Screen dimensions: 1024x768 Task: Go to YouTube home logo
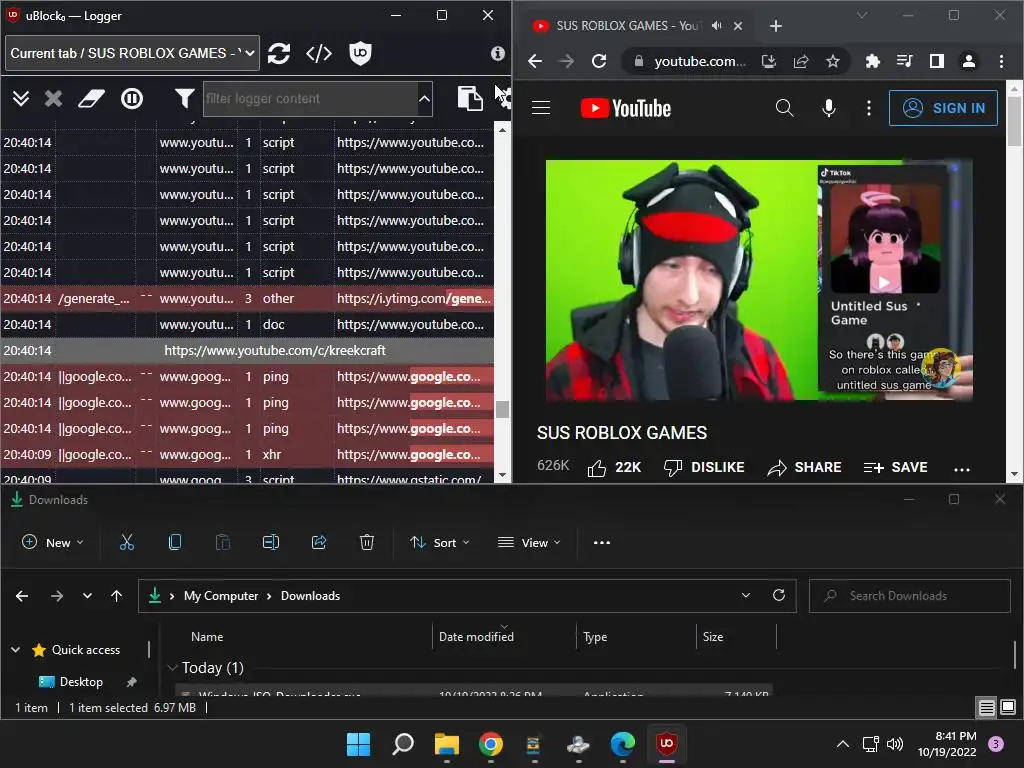click(x=626, y=108)
